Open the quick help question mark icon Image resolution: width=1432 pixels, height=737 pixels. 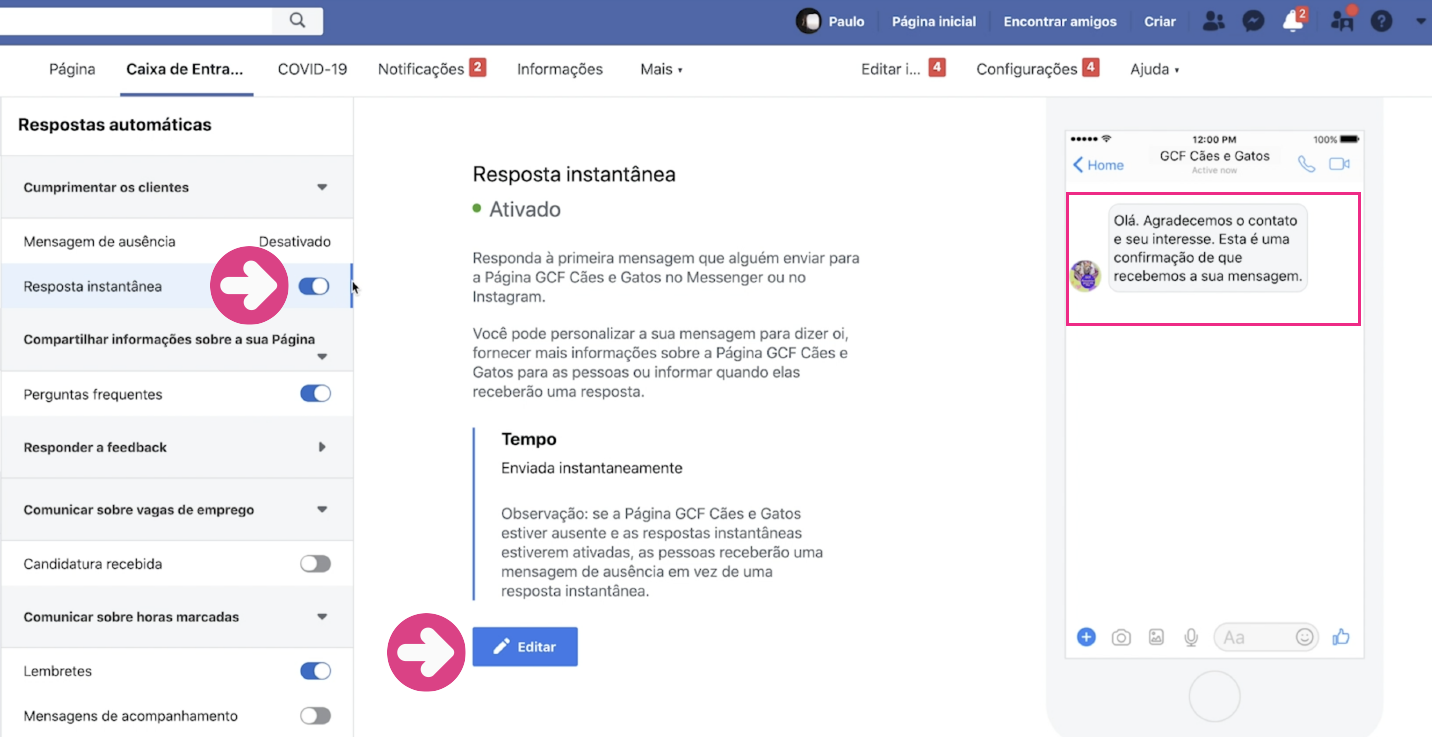[x=1381, y=21]
